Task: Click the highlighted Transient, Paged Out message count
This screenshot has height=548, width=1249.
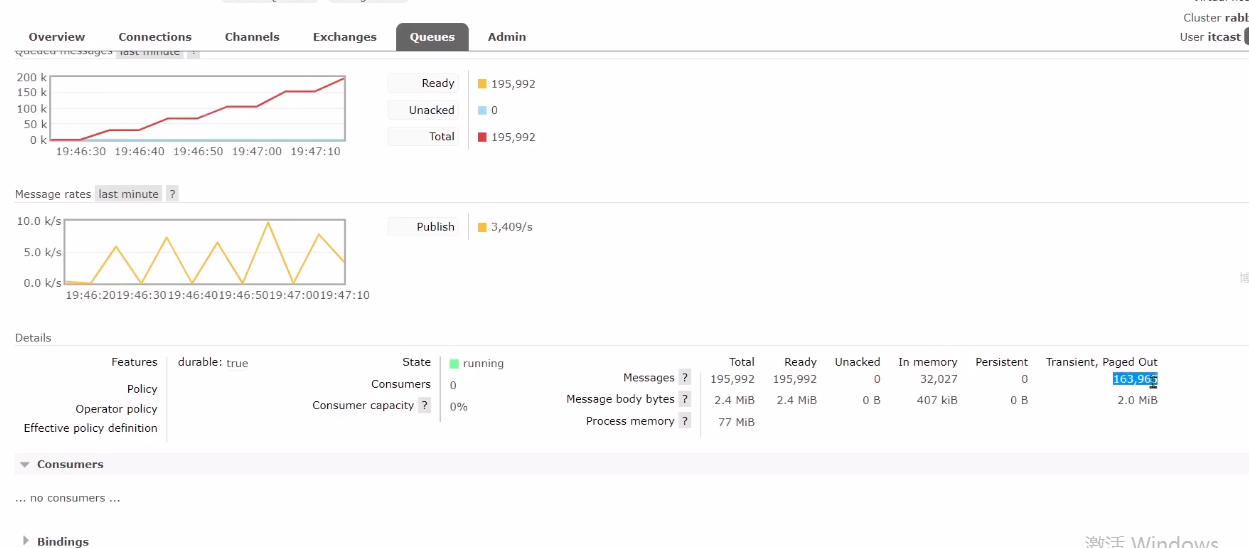Action: tap(1135, 379)
